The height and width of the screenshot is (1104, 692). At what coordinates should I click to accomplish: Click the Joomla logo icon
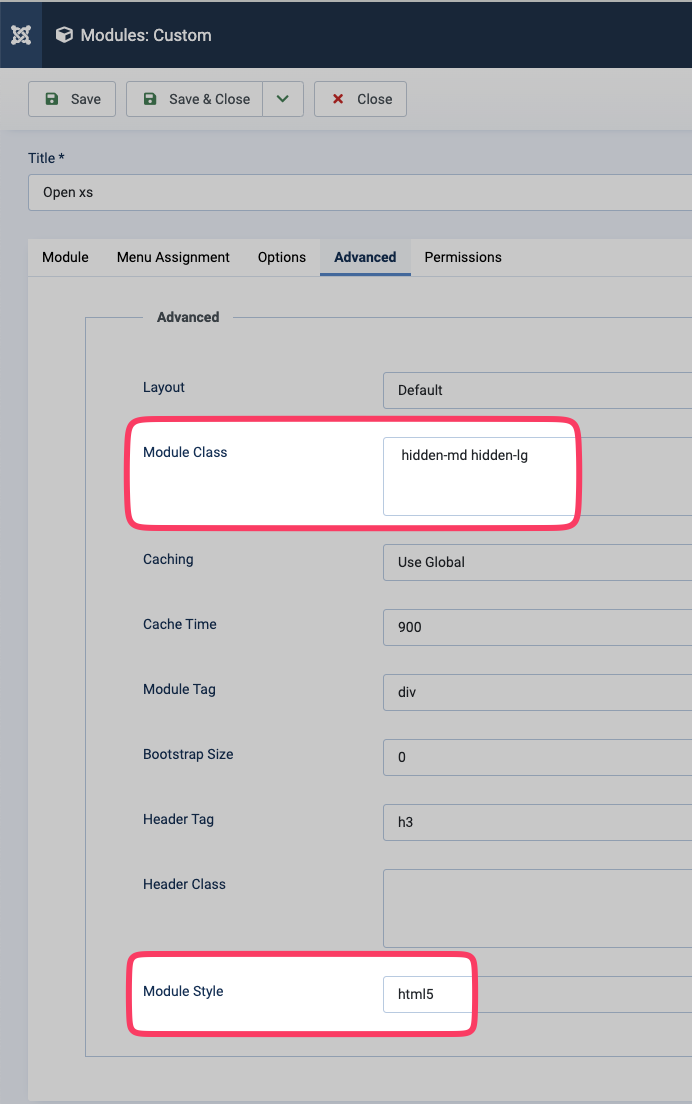21,35
